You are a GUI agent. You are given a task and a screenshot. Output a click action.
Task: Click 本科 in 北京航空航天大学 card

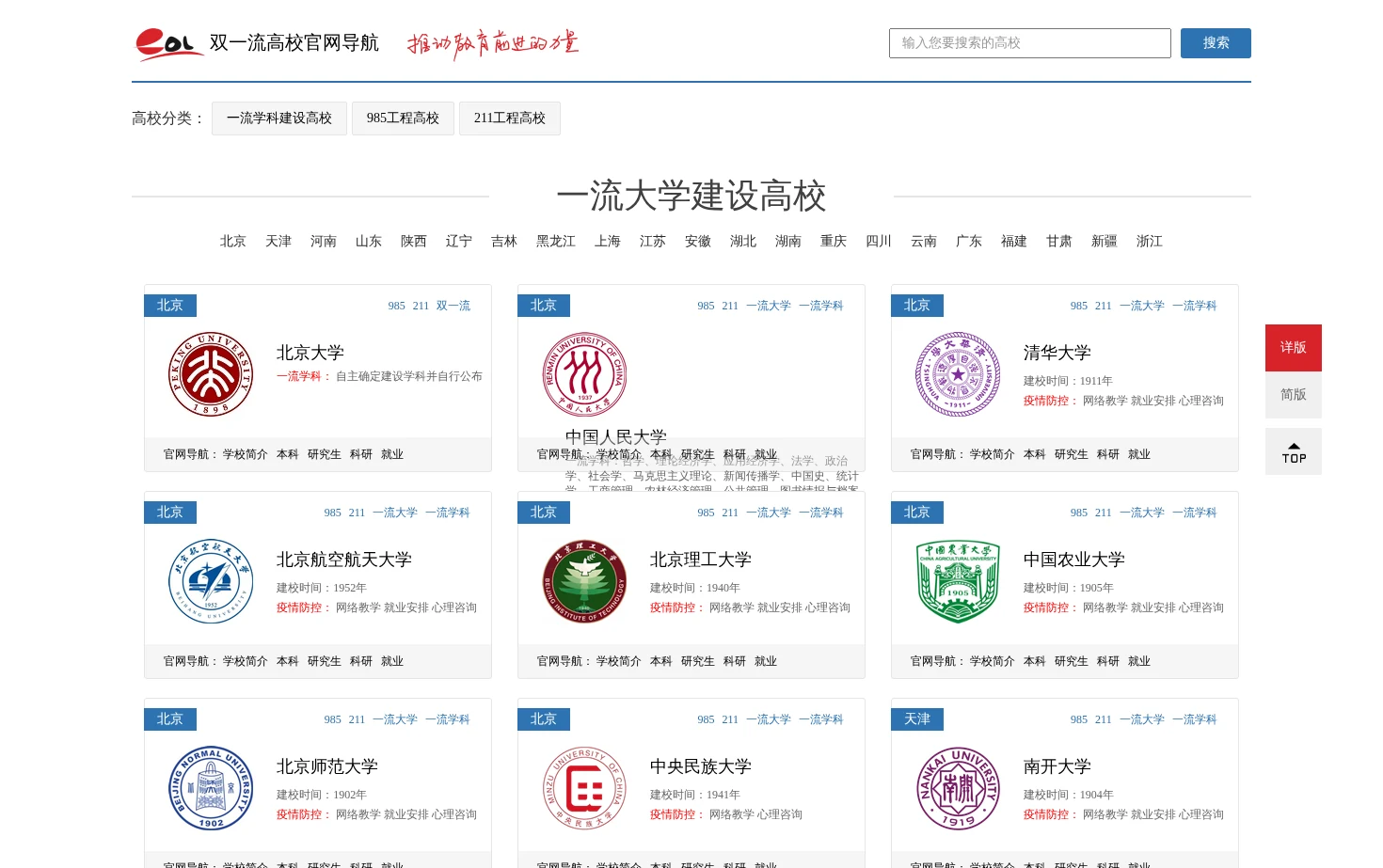coord(288,661)
